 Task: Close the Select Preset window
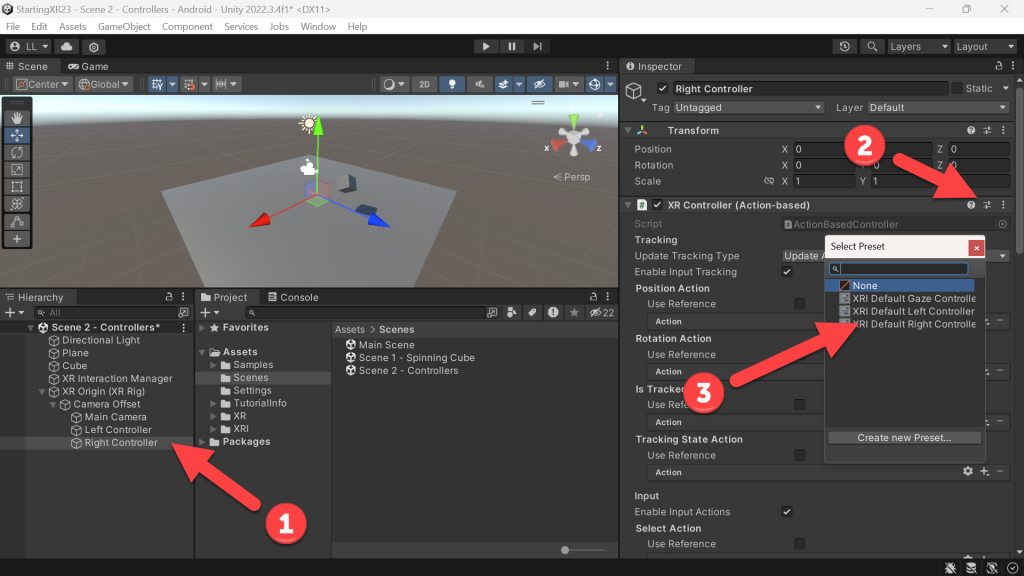[x=976, y=248]
